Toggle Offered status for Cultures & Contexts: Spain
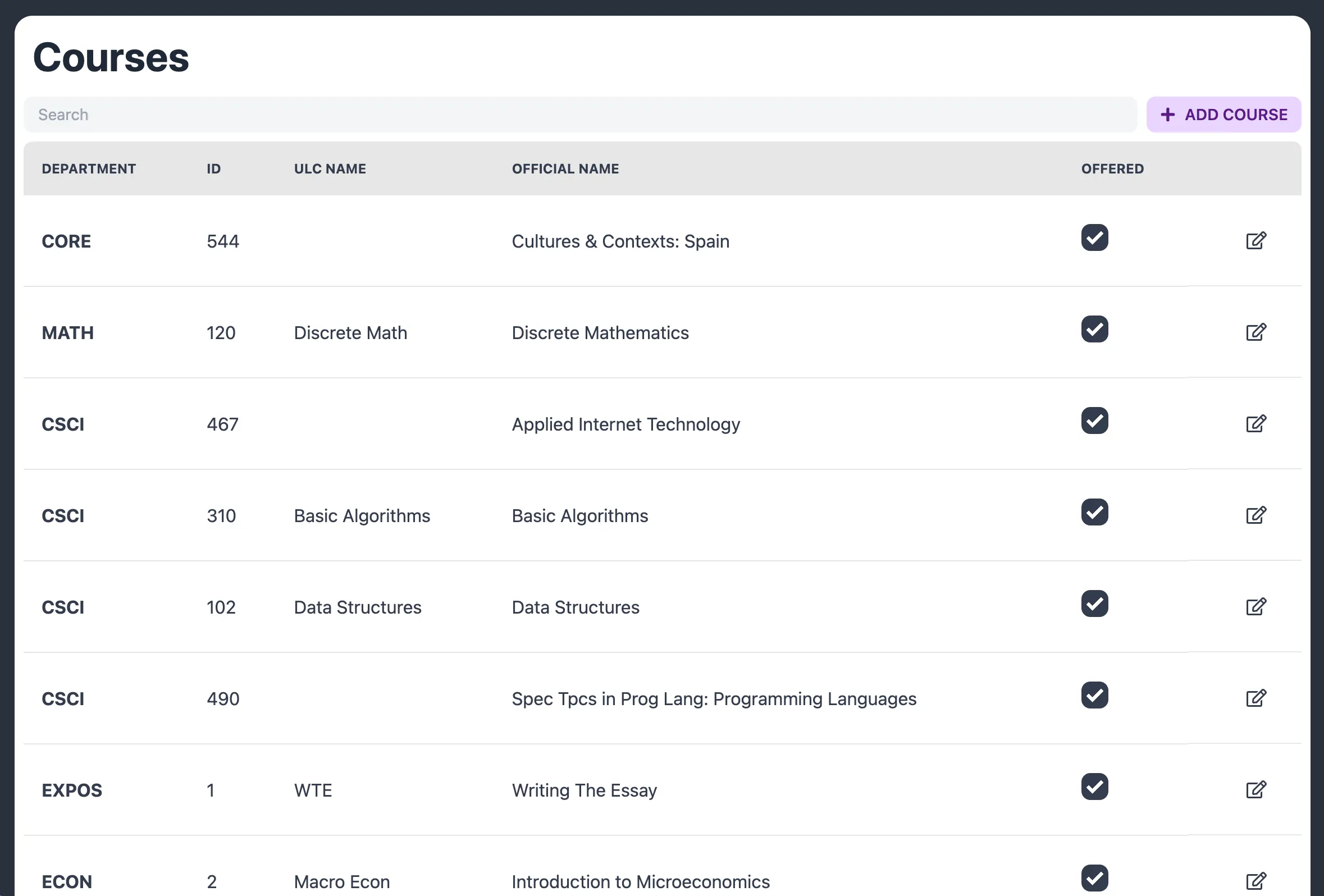This screenshot has width=1324, height=896. point(1094,238)
